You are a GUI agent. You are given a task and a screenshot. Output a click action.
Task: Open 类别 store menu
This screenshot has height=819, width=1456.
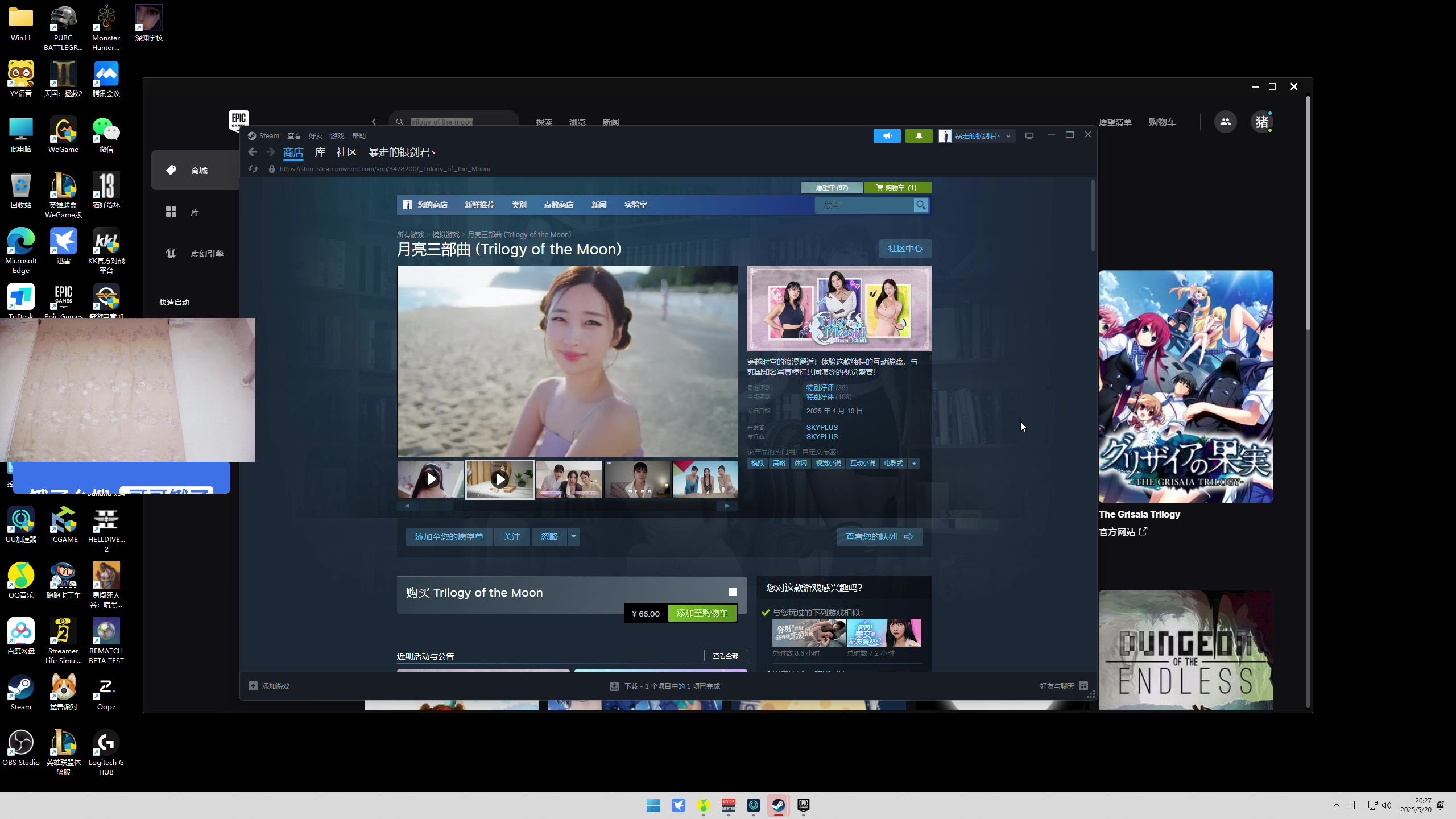coord(519,205)
